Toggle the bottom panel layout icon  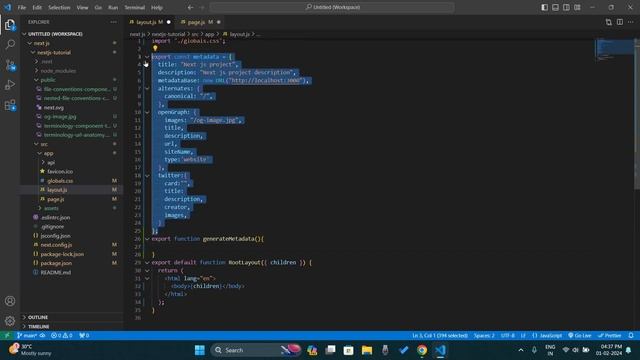coord(556,7)
